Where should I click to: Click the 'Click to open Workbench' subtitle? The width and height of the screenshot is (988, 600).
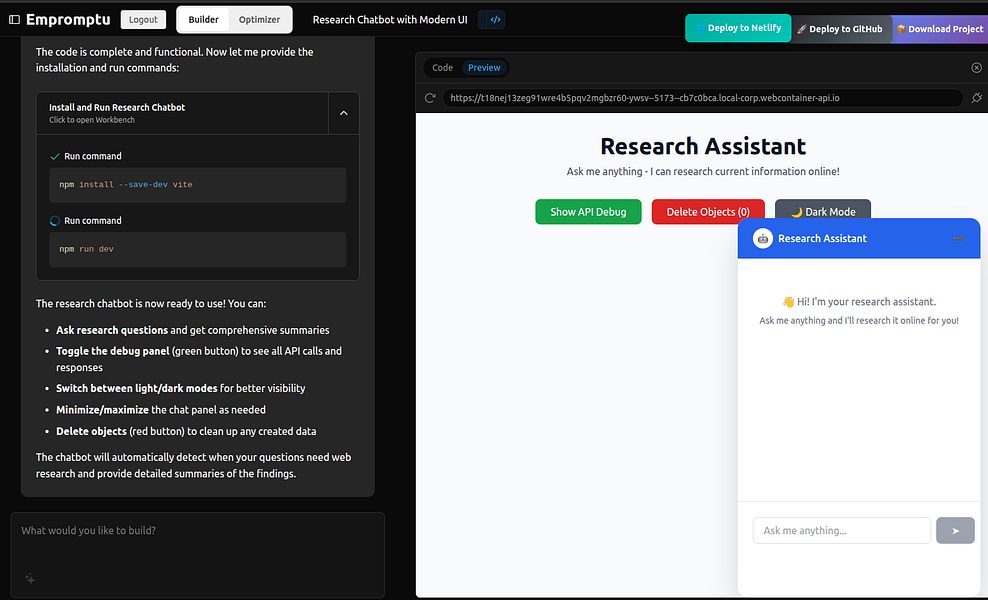coord(92,120)
